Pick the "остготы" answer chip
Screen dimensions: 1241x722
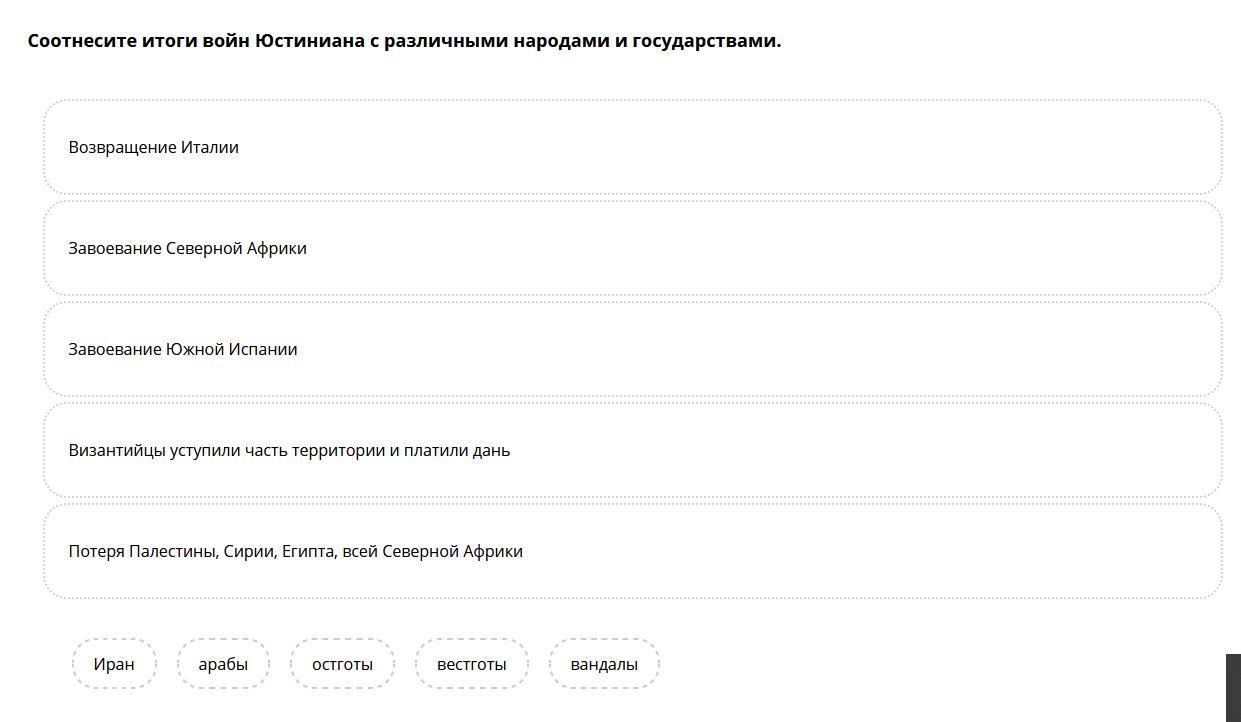tap(342, 664)
